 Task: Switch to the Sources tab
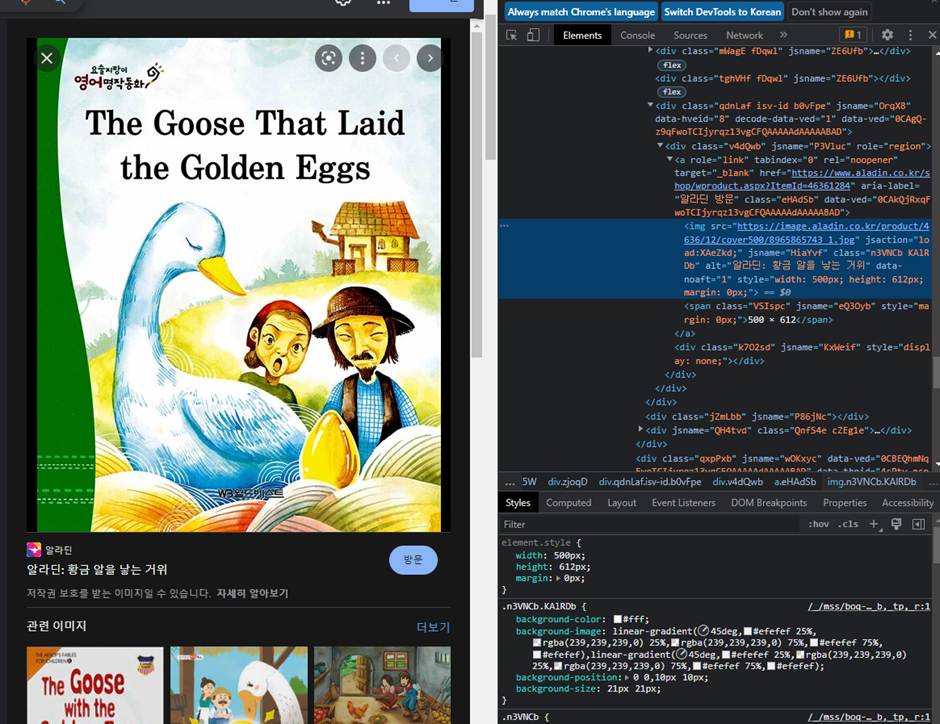[x=690, y=35]
